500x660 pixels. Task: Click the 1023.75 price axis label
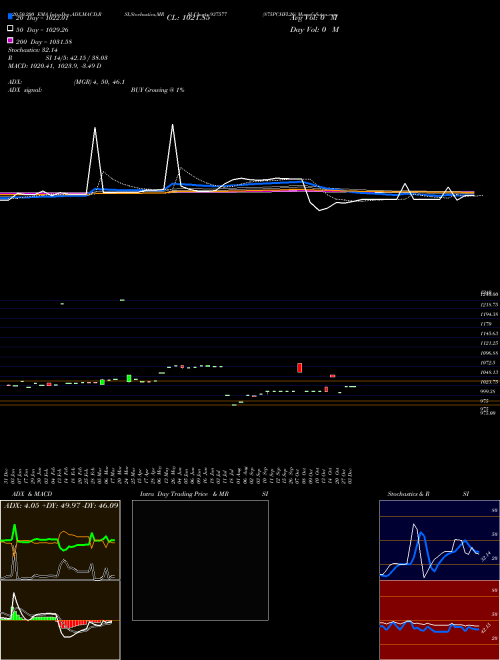[489, 382]
